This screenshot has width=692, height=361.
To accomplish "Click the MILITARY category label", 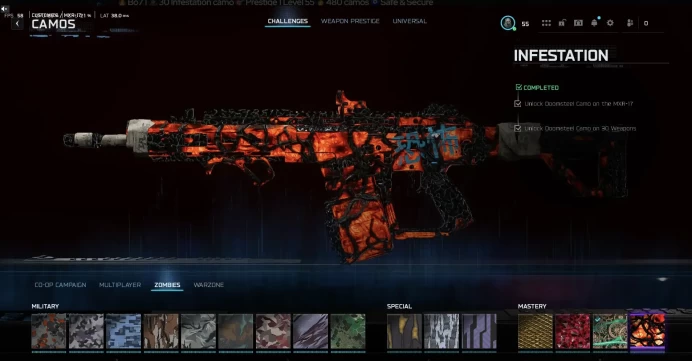I will (45, 306).
